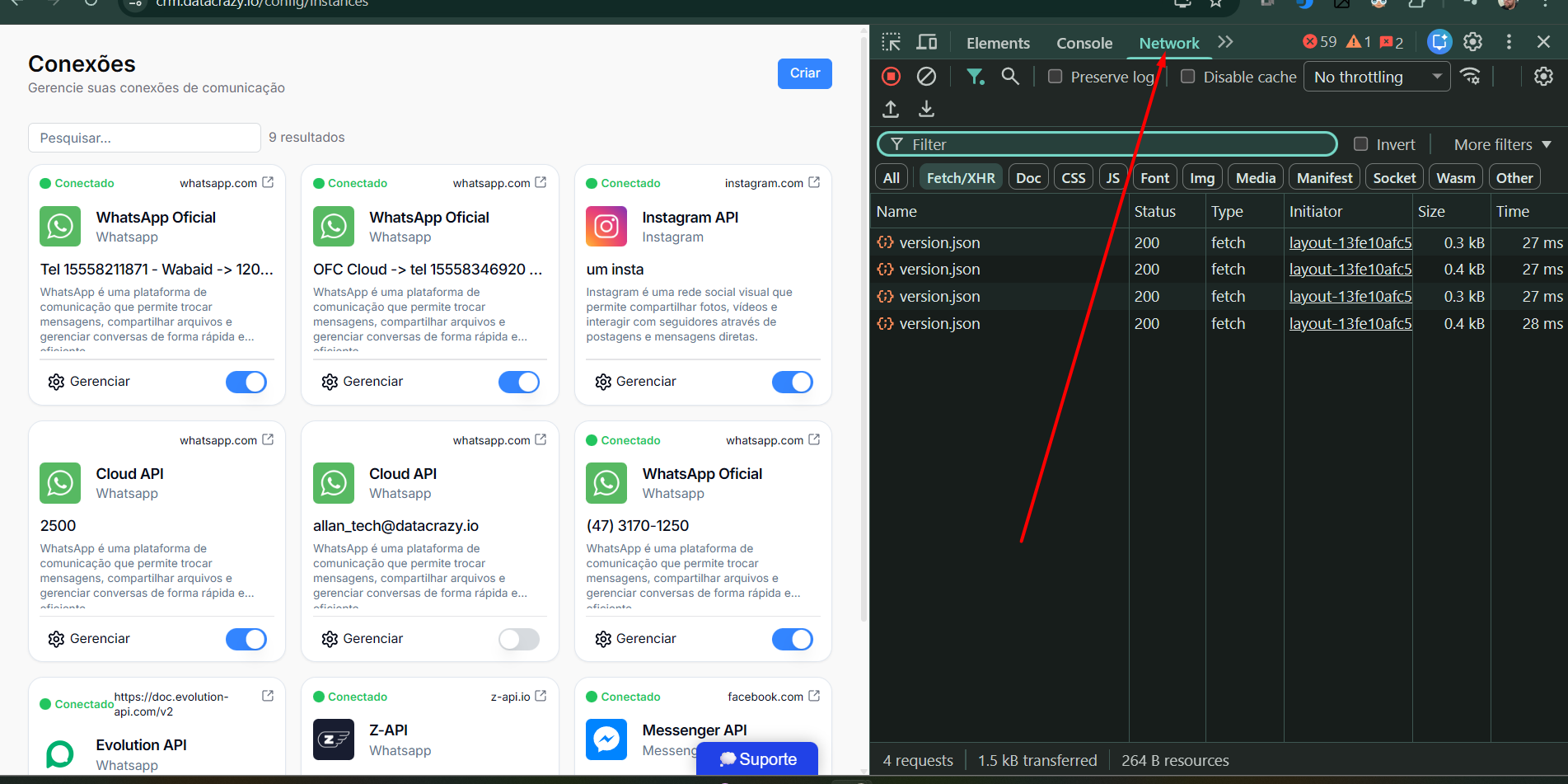Click Gerenciar on the um insta card
The width and height of the screenshot is (1568, 784).
click(635, 382)
